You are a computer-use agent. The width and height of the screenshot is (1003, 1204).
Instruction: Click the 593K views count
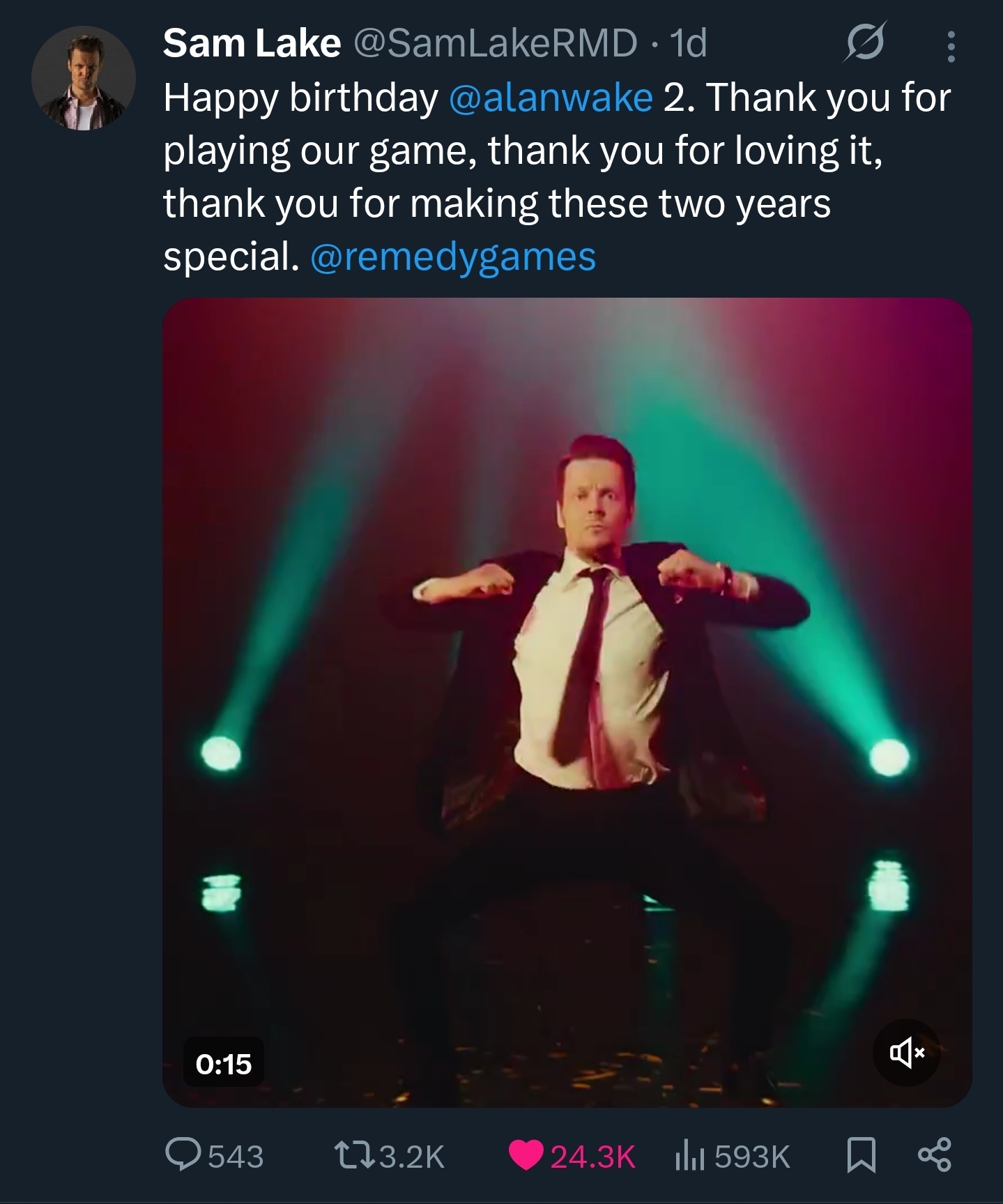pyautogui.click(x=752, y=1157)
